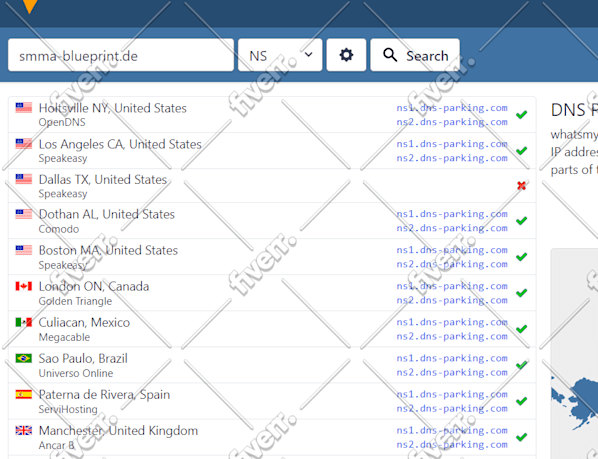Click ns1.dns-parking.com in the Los Angeles row
Viewport: 598px width, 459px height.
452,144
